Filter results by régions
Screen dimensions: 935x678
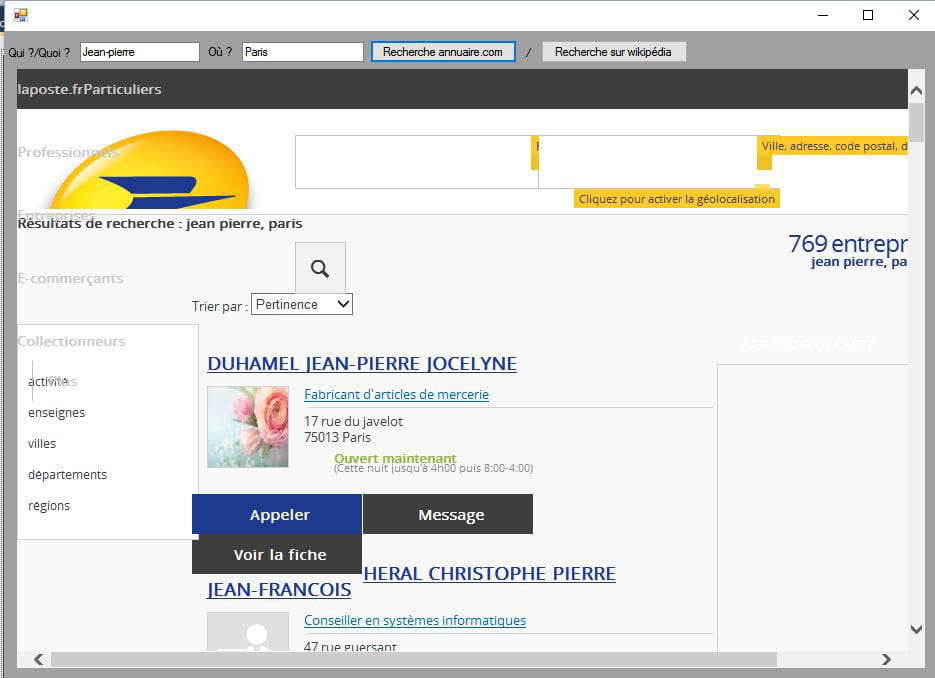click(49, 506)
